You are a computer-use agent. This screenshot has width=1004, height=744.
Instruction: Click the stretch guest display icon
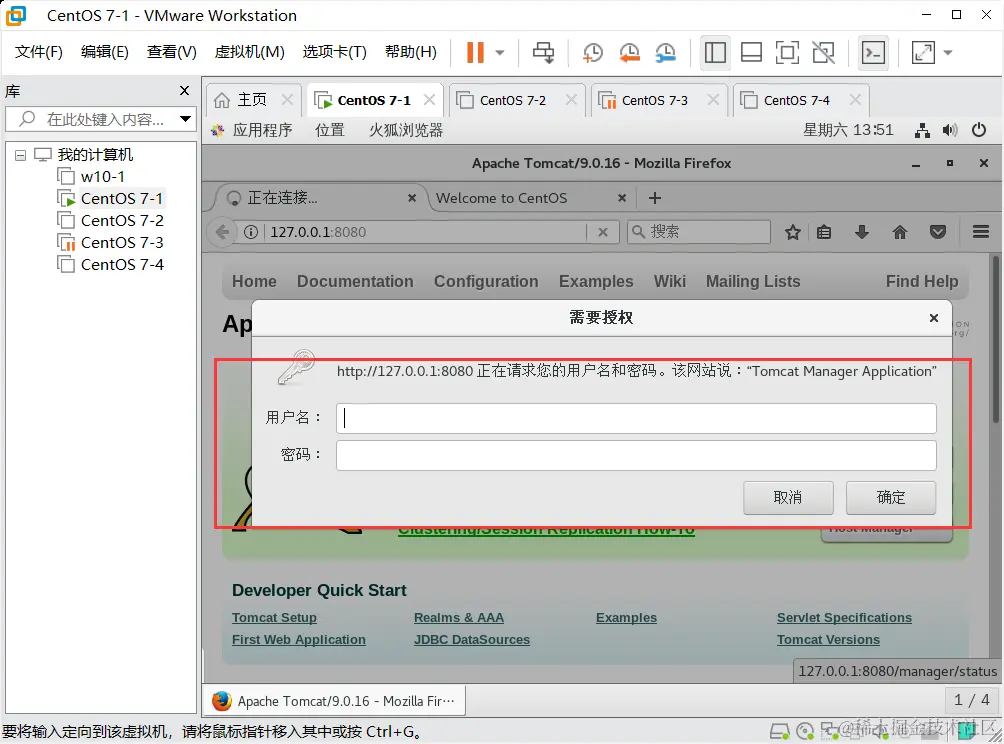click(x=923, y=53)
